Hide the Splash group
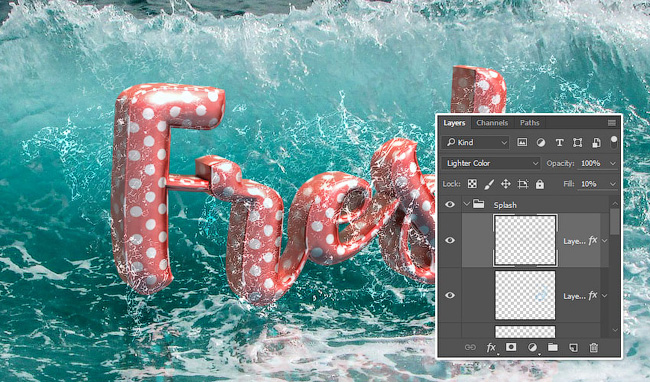Screen dimensions: 650x382 coord(450,205)
